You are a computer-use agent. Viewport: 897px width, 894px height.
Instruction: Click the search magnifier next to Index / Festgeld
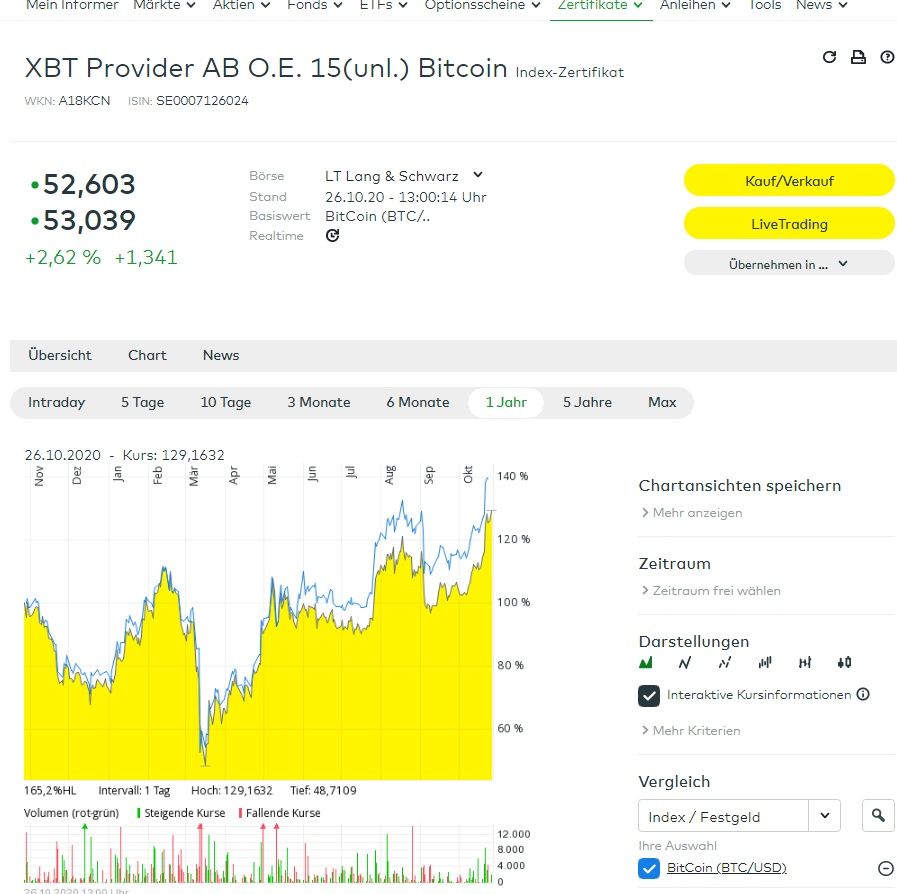[x=878, y=816]
